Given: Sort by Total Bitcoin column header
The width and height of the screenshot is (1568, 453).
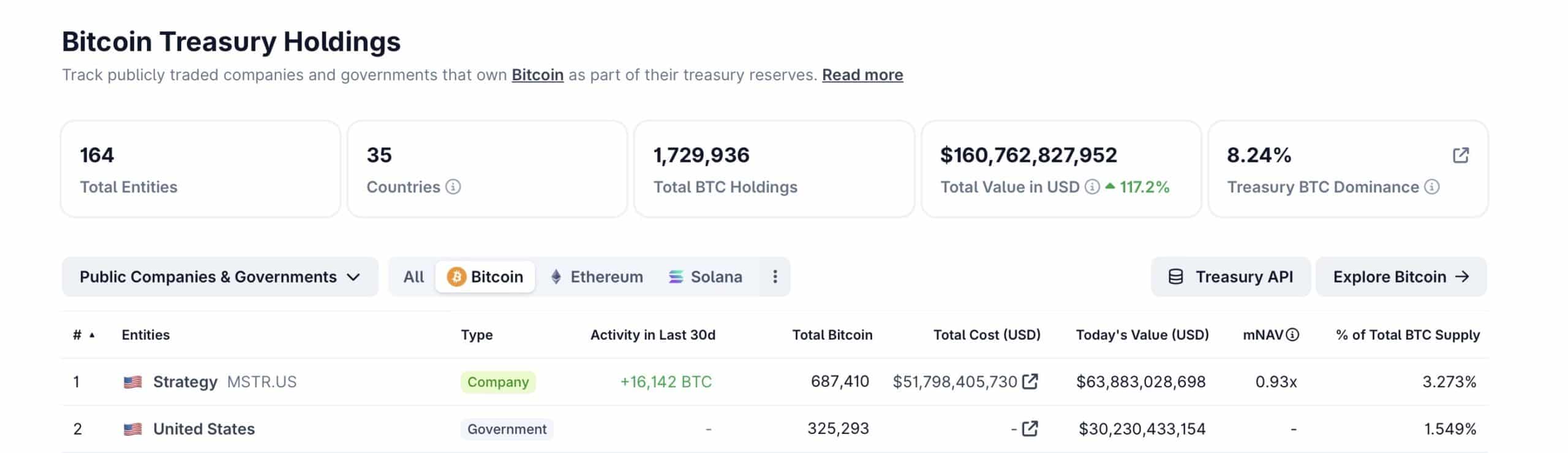Looking at the screenshot, I should click(832, 335).
